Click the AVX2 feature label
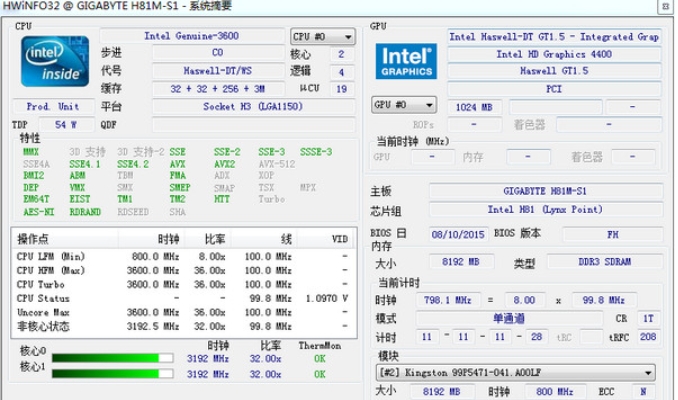Viewport: 678px width, 400px height. point(224,164)
